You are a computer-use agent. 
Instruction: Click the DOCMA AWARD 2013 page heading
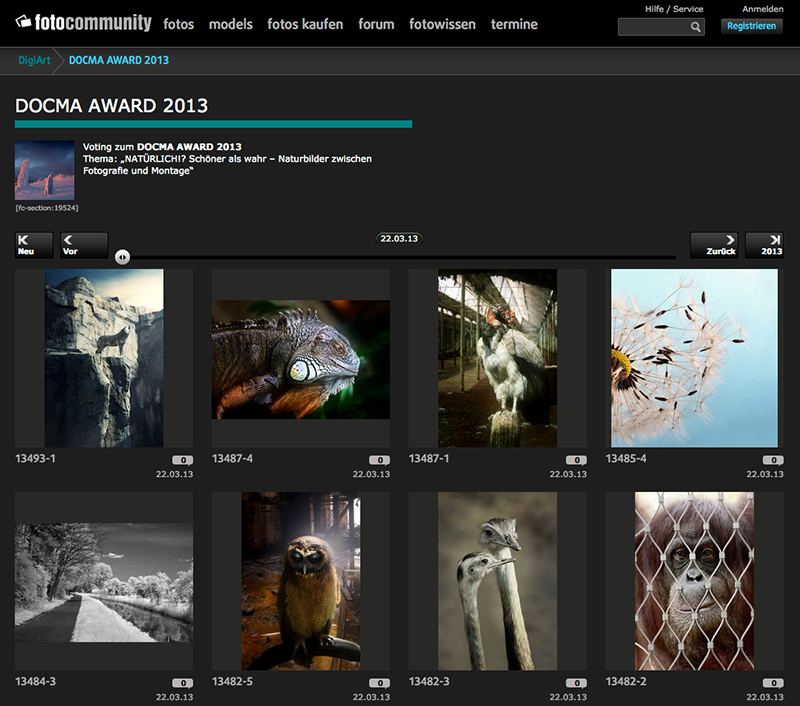tap(111, 106)
